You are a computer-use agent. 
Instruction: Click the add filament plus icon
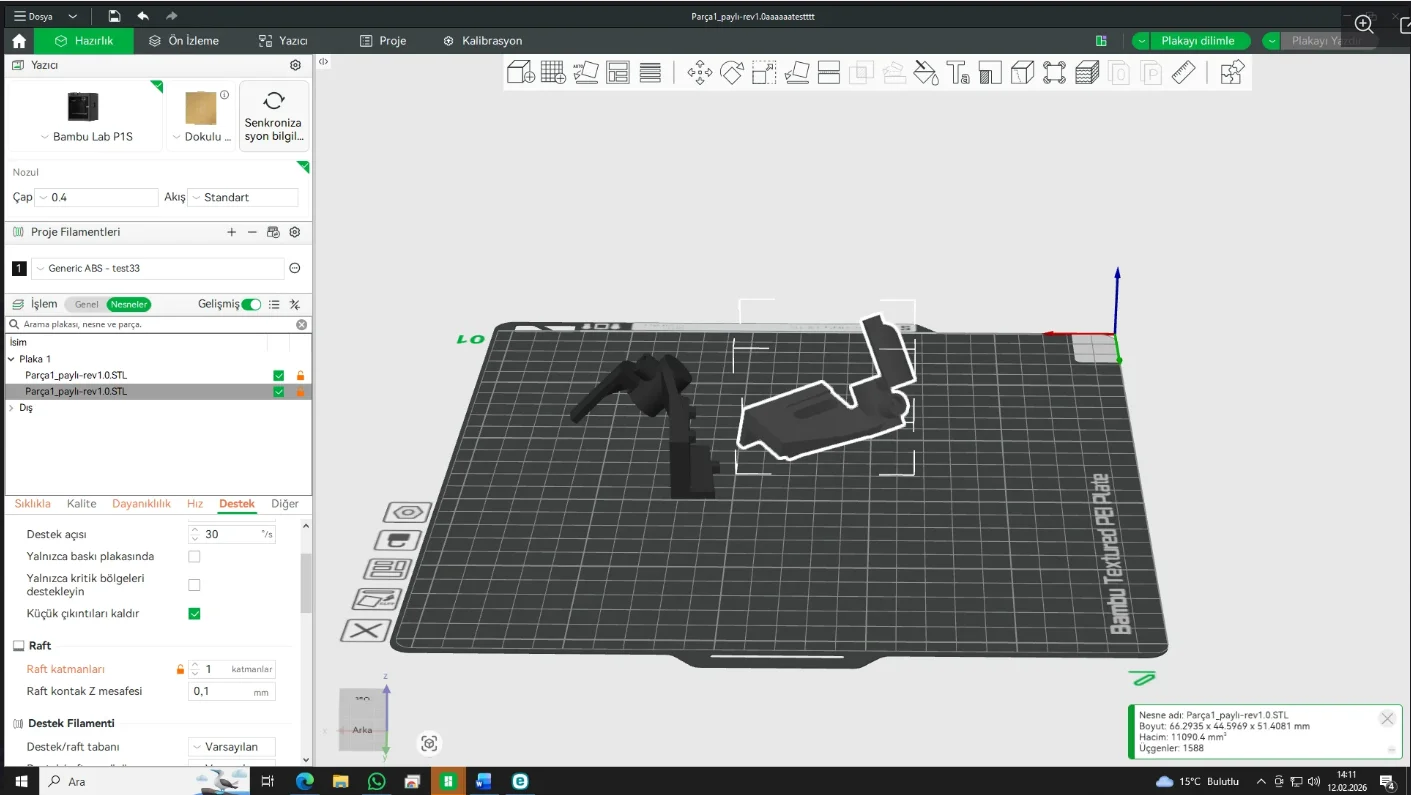(231, 232)
